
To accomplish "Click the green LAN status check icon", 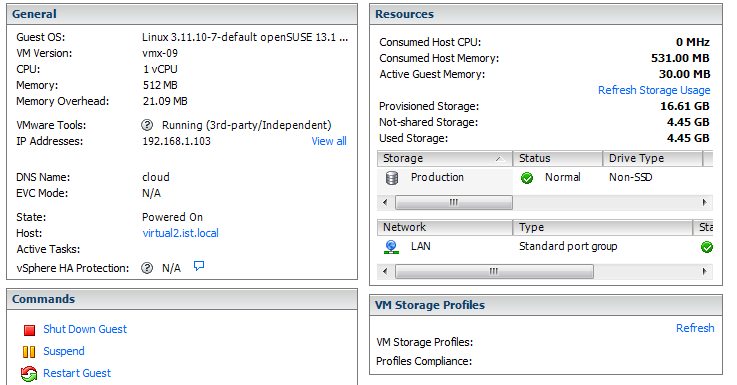I will pos(706,247).
